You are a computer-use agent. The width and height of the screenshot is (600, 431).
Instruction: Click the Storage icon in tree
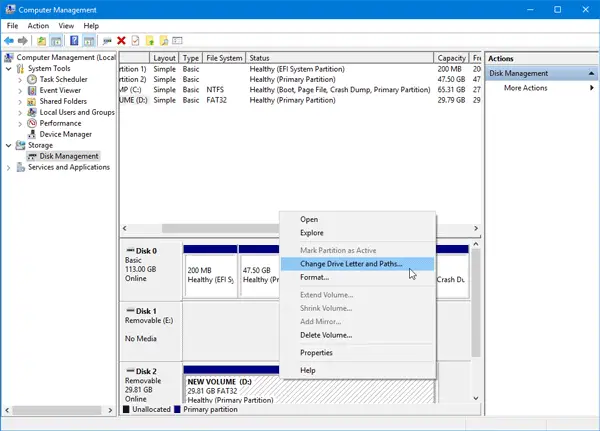coord(20,145)
